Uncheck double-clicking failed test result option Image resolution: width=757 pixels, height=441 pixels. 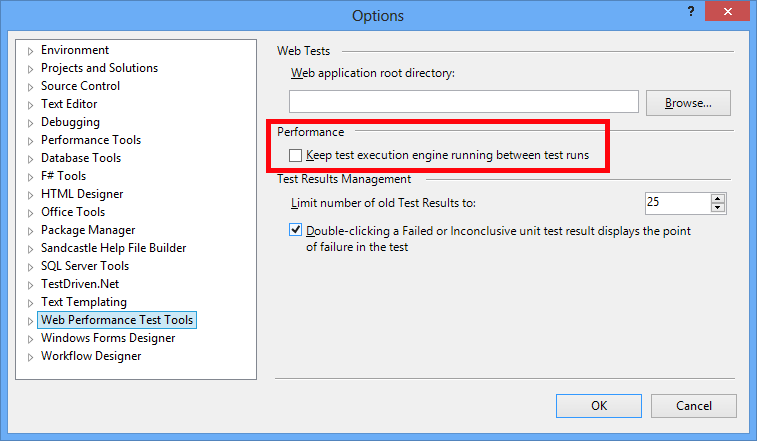(295, 230)
